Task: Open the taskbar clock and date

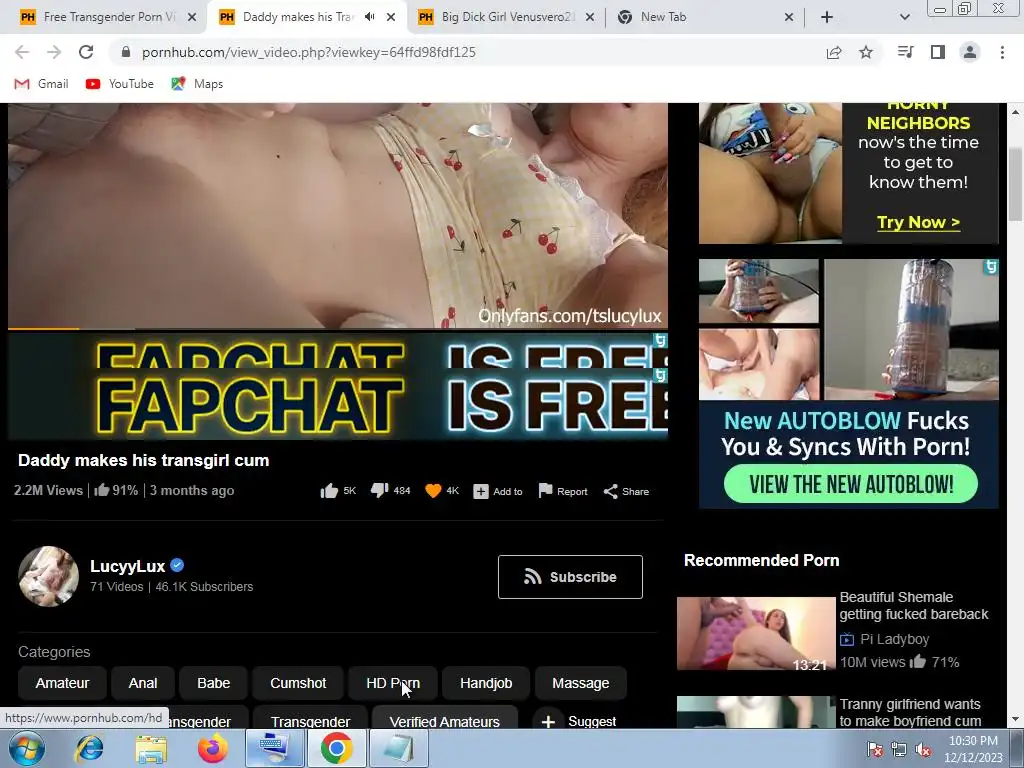Action: coord(973,749)
